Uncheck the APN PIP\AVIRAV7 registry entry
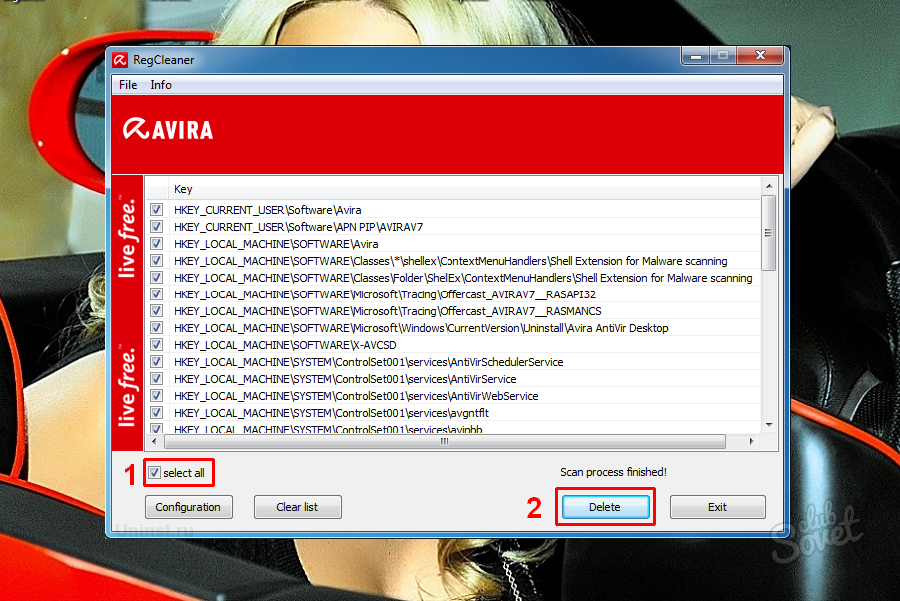This screenshot has height=601, width=900. pyautogui.click(x=156, y=227)
